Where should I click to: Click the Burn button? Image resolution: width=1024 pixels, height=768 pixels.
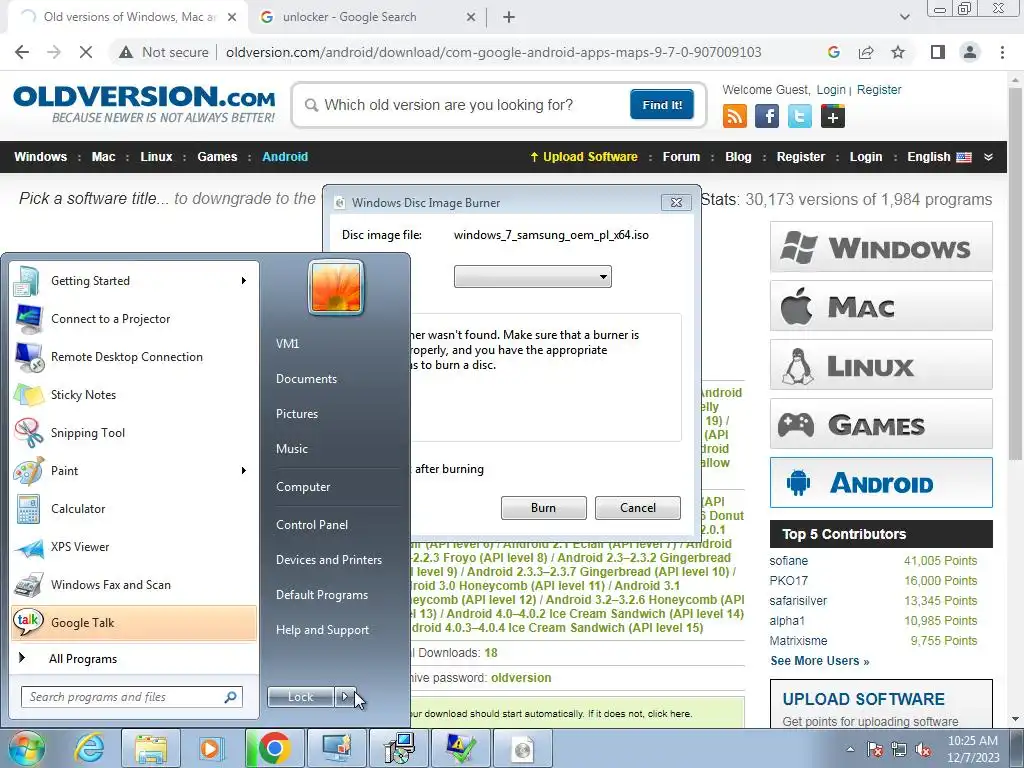543,507
